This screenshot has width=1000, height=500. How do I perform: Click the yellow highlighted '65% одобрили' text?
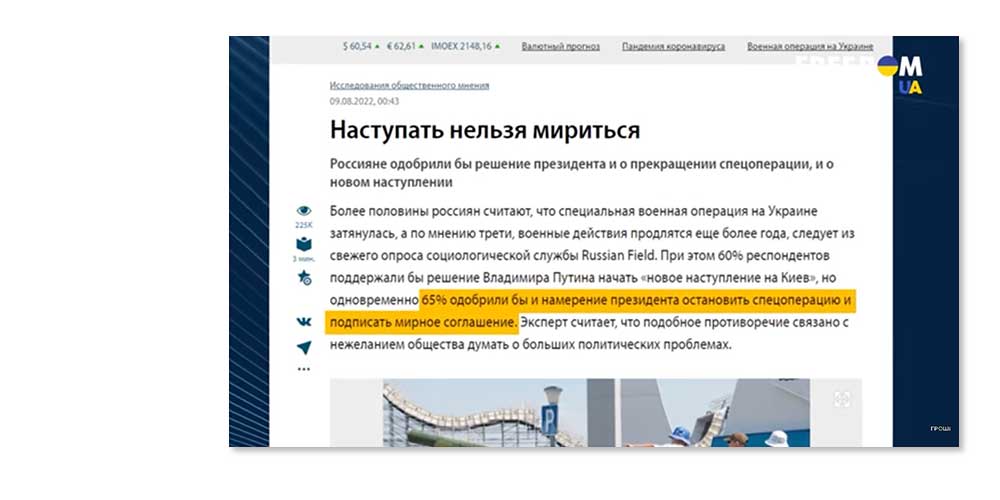640,300
